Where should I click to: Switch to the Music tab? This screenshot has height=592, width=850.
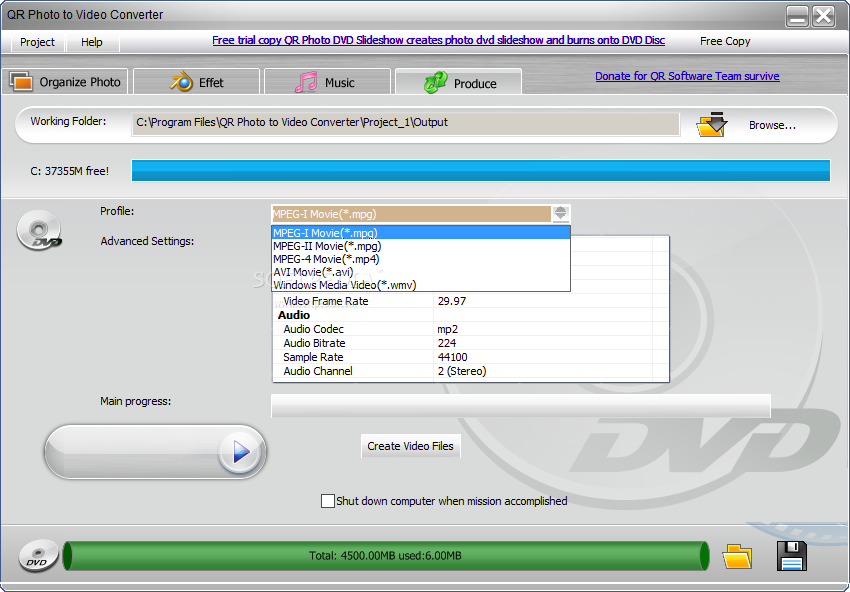(327, 82)
